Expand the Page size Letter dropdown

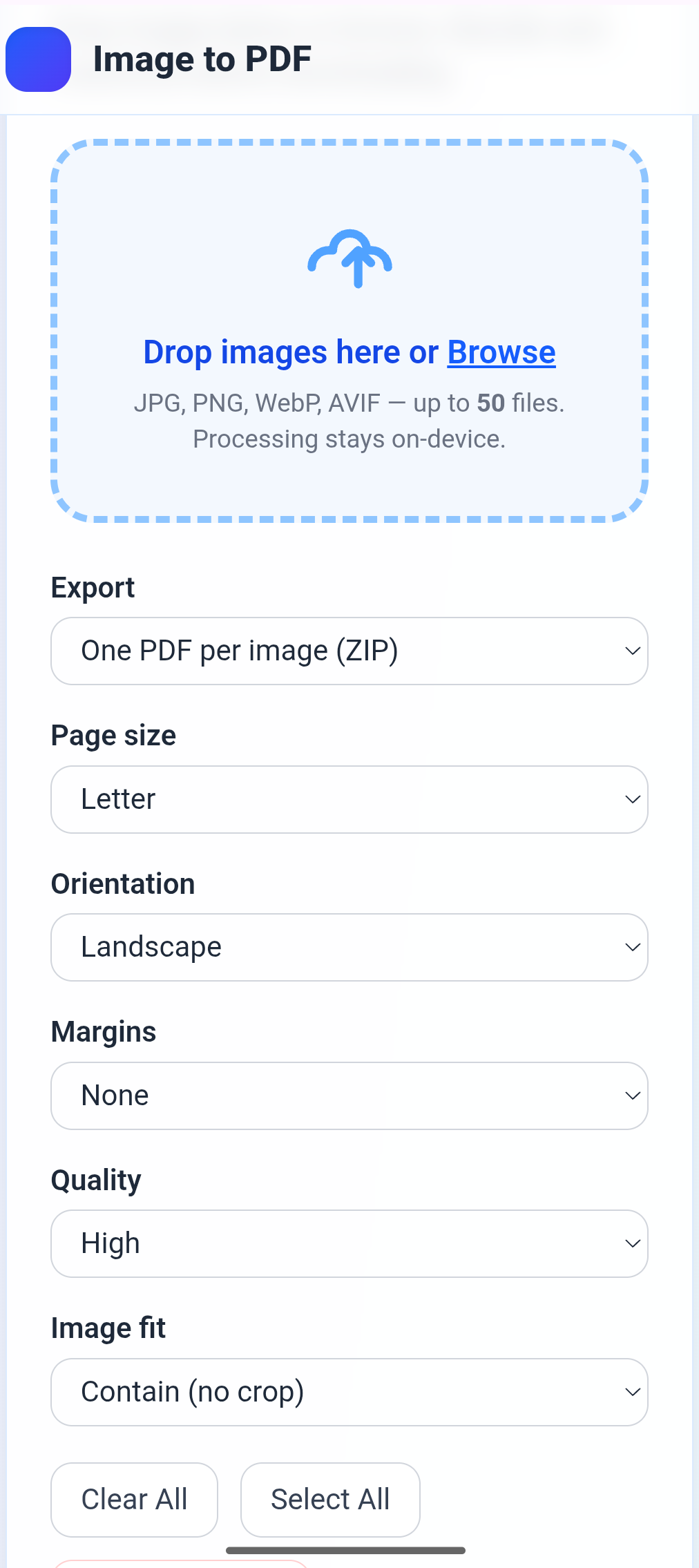pos(349,799)
